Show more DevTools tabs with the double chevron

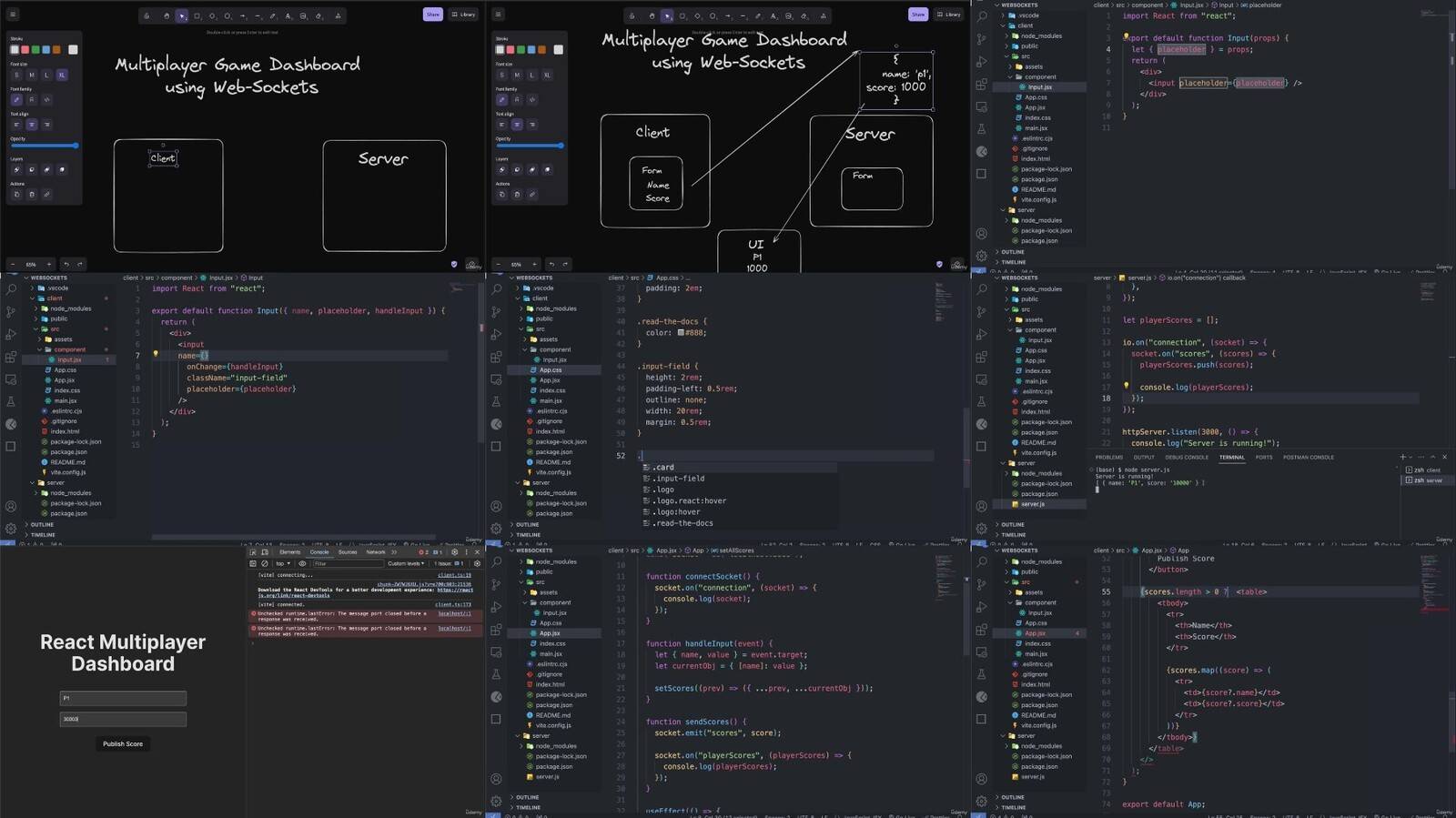click(394, 552)
